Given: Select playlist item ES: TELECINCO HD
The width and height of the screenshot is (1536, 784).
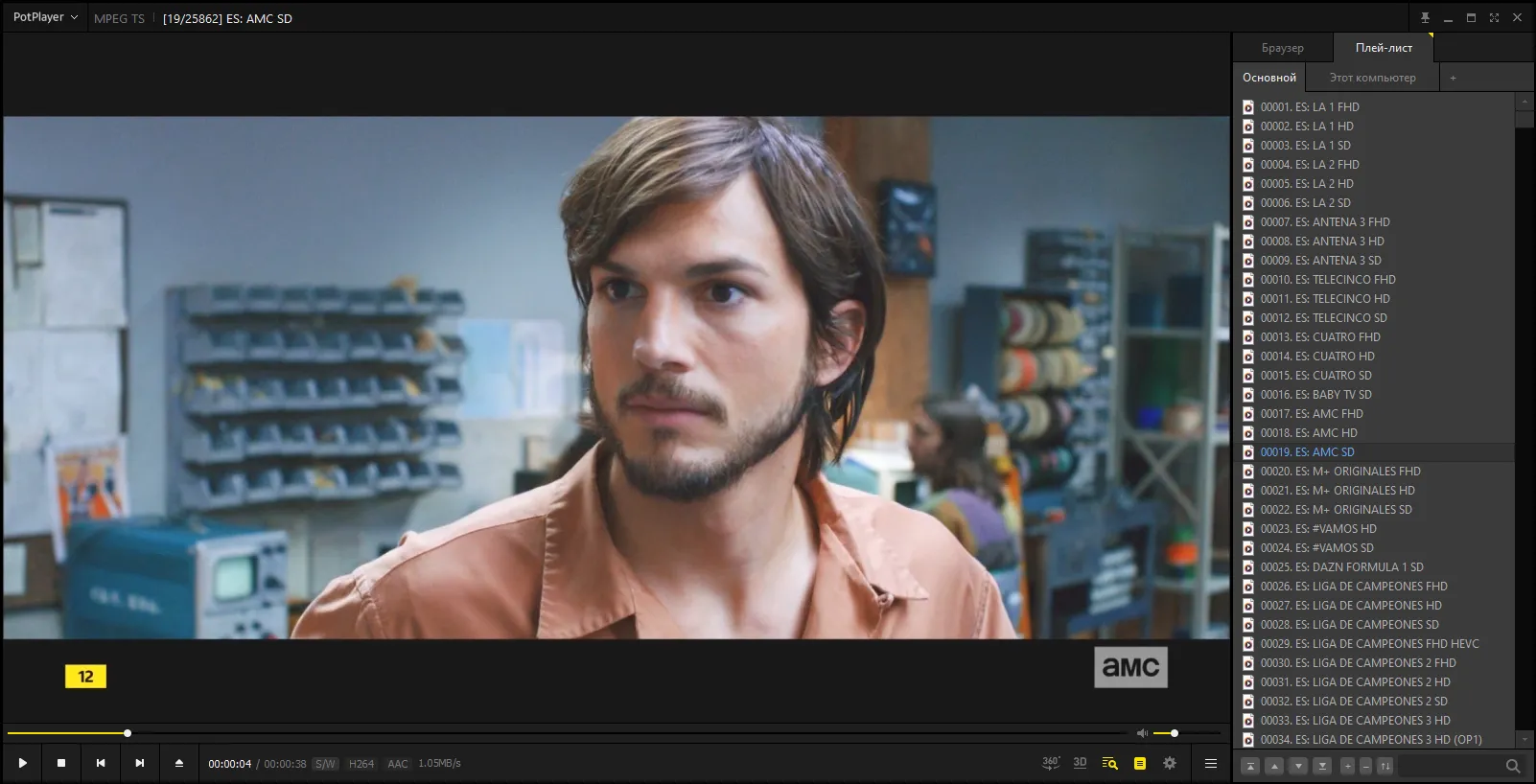Looking at the screenshot, I should [1375, 299].
